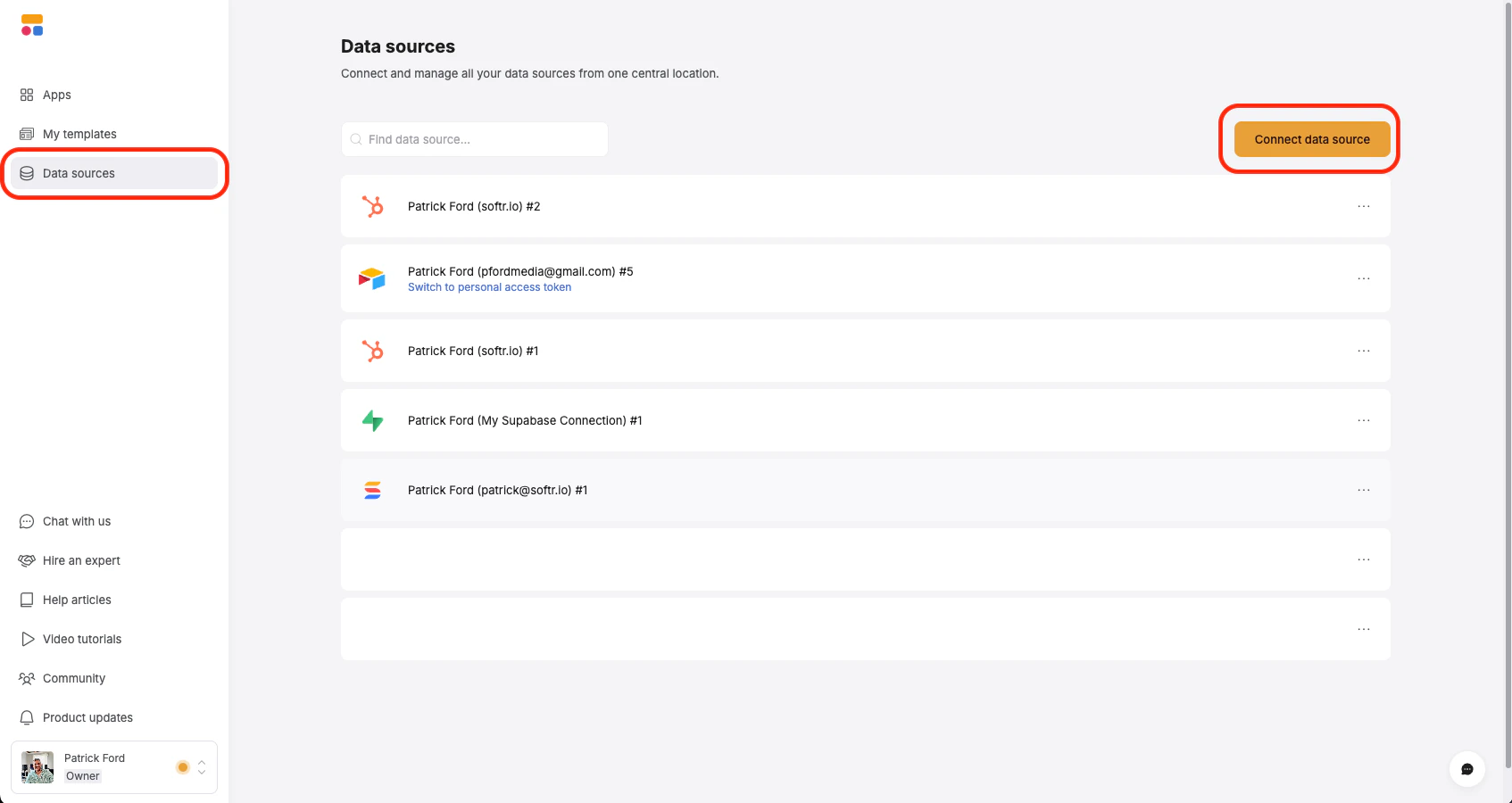Click the Softr logo in the sidebar
The height and width of the screenshot is (803, 1512).
[x=32, y=25]
